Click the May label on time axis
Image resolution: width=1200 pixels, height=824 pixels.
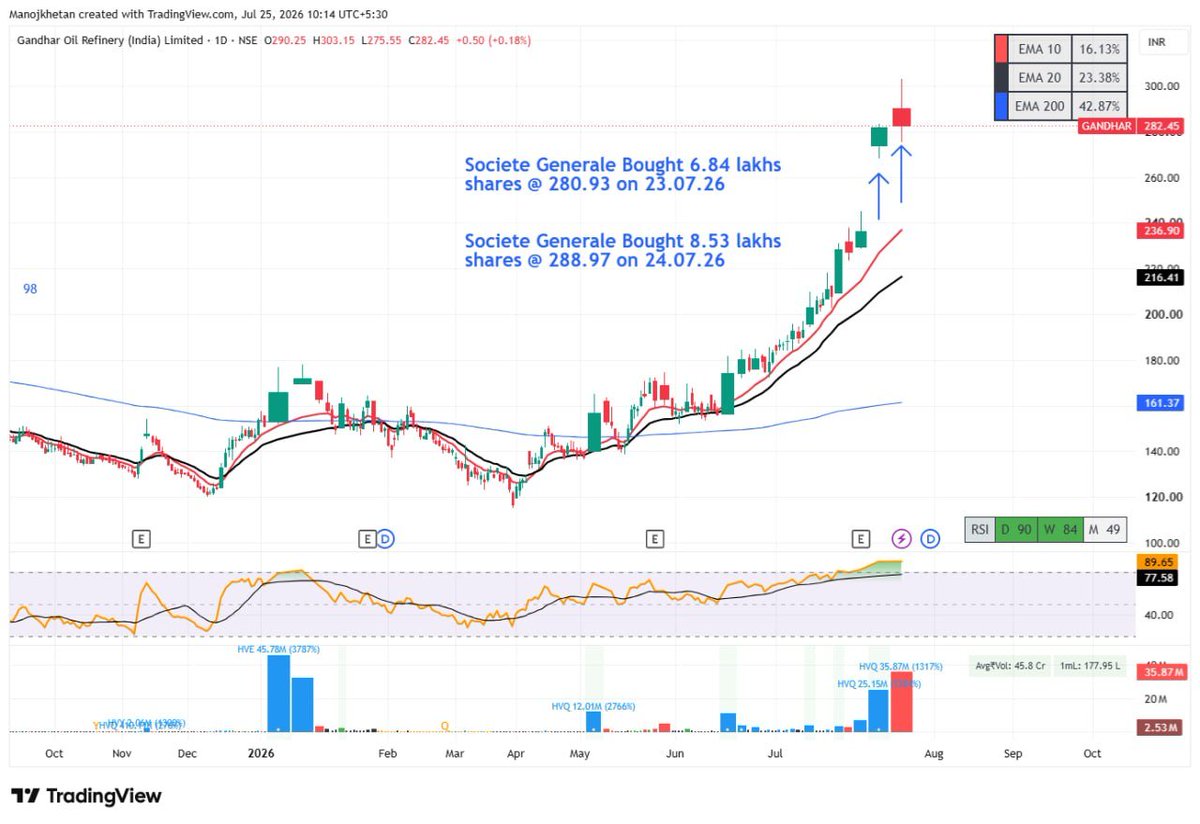click(581, 753)
